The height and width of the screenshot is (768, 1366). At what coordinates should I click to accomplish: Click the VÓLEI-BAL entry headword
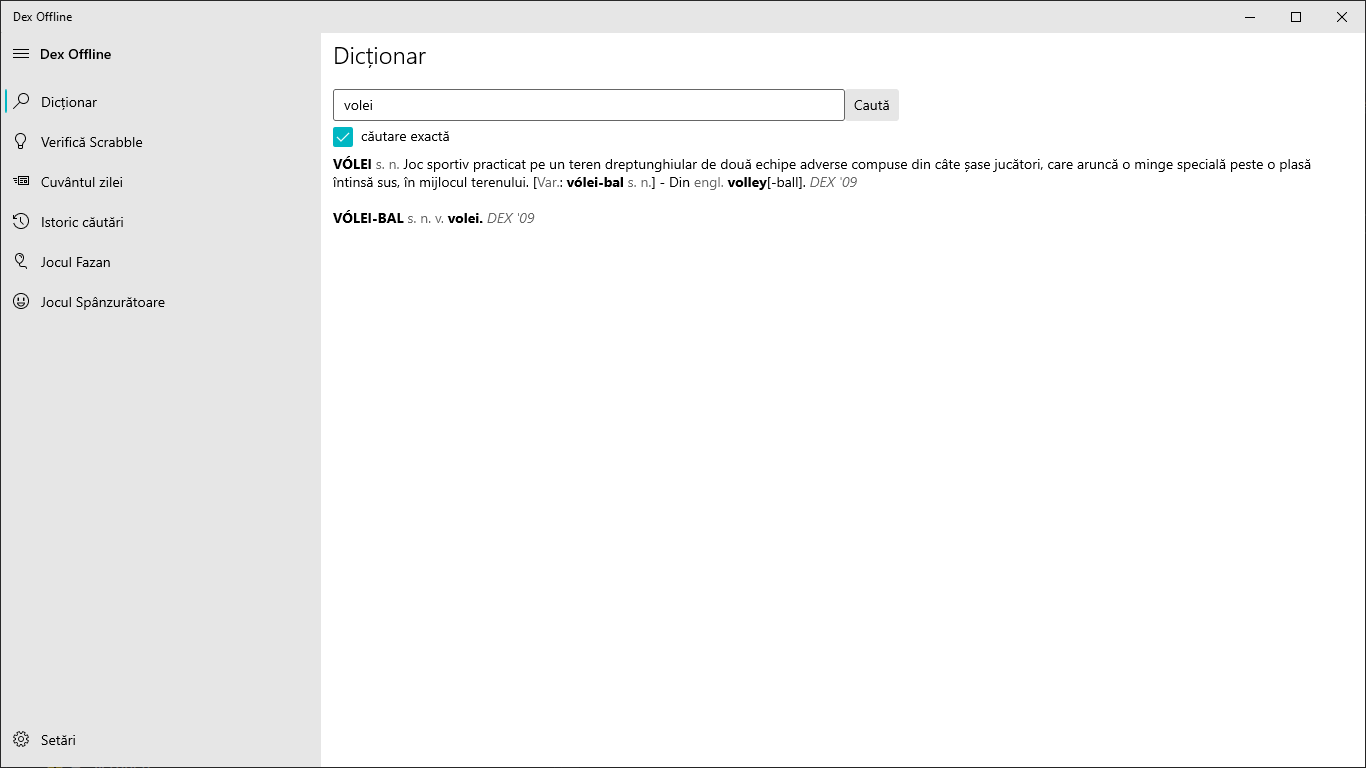pos(368,218)
